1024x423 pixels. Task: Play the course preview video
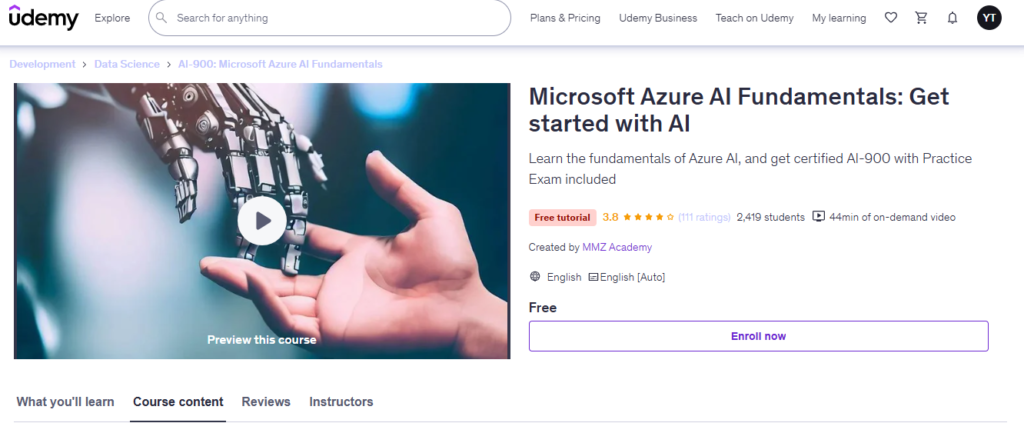[262, 221]
